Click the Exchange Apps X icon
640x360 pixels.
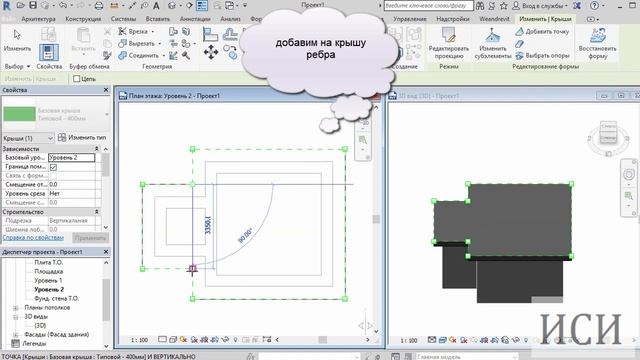click(x=577, y=6)
